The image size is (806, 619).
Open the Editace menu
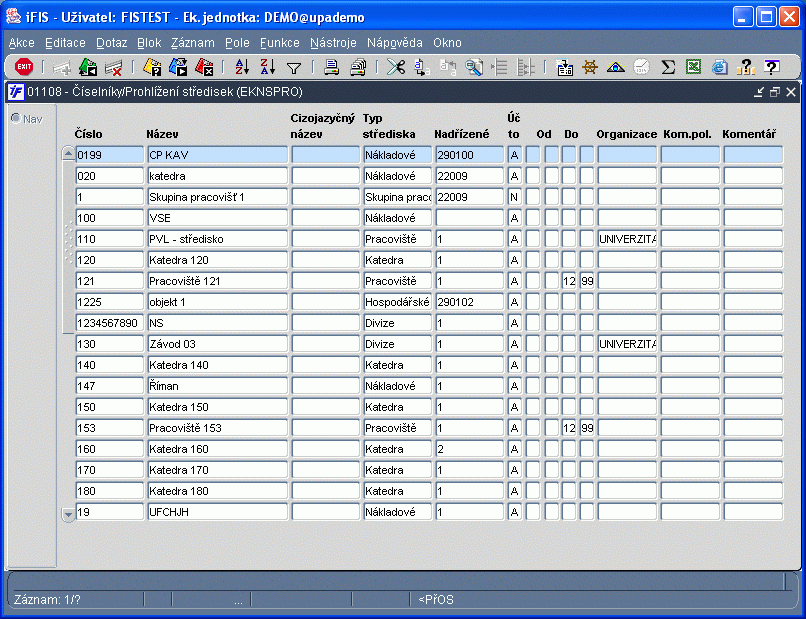pyautogui.click(x=65, y=43)
